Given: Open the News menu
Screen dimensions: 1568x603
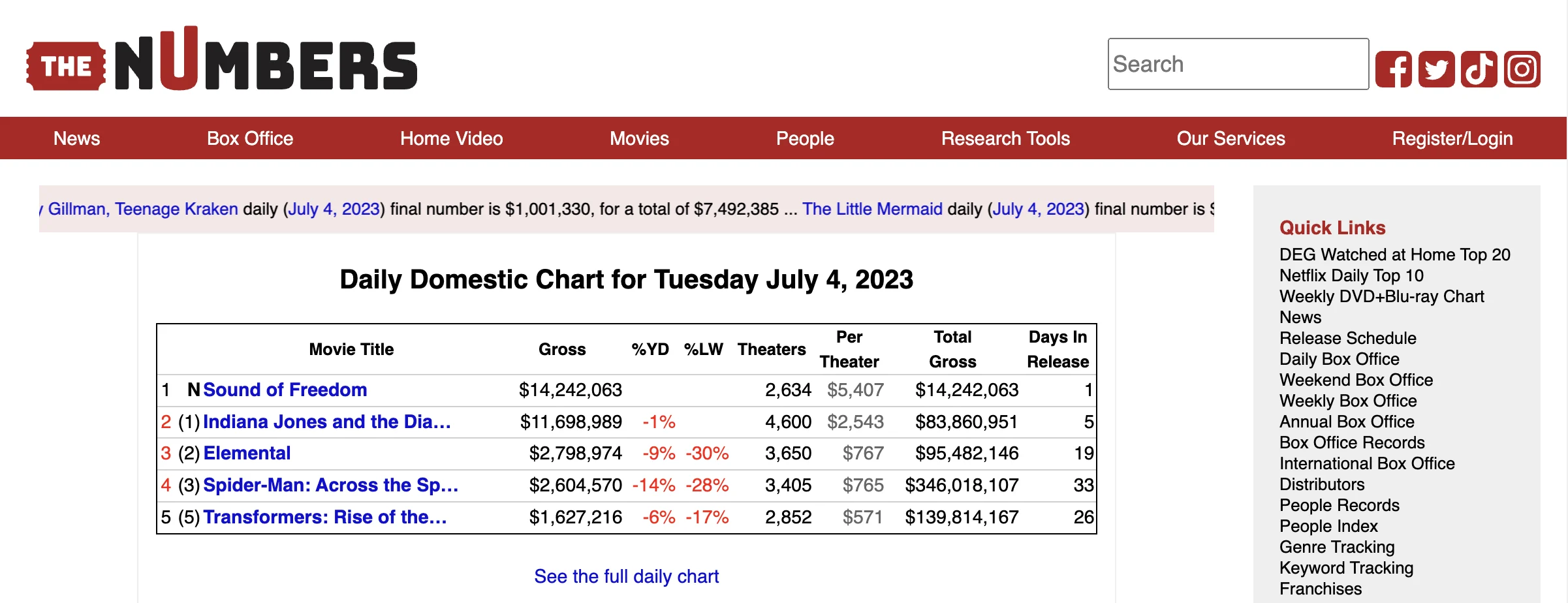Looking at the screenshot, I should 76,138.
